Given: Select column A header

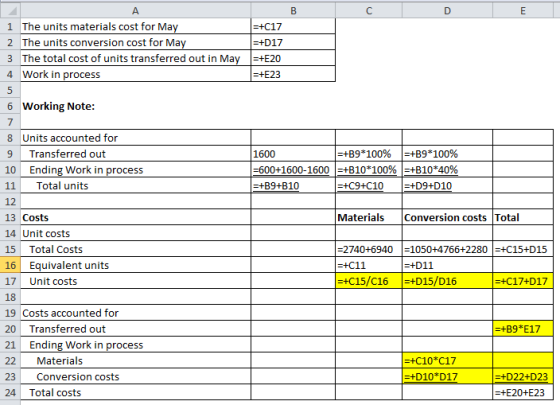Looking at the screenshot, I should [136, 11].
